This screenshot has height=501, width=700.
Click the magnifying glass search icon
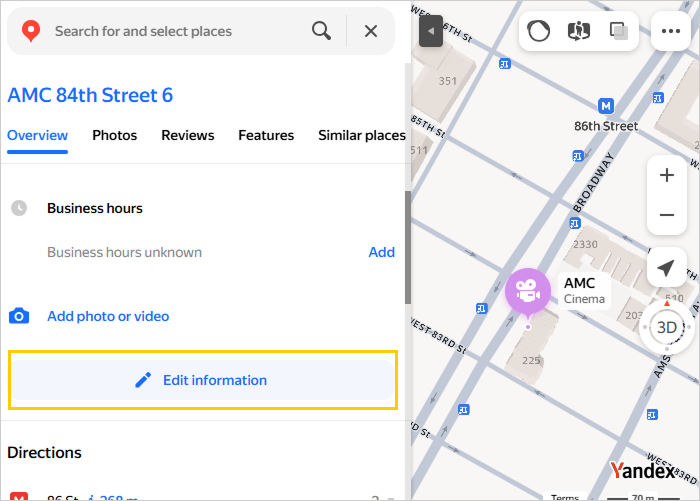[321, 31]
